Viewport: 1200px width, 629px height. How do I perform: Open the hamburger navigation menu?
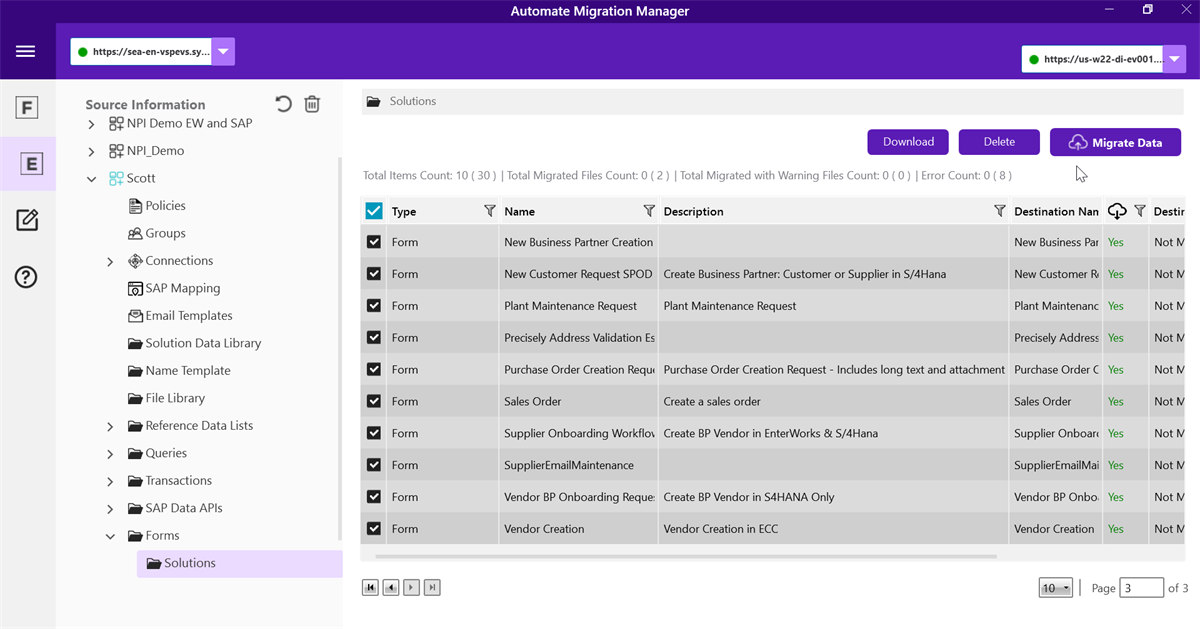pyautogui.click(x=26, y=52)
